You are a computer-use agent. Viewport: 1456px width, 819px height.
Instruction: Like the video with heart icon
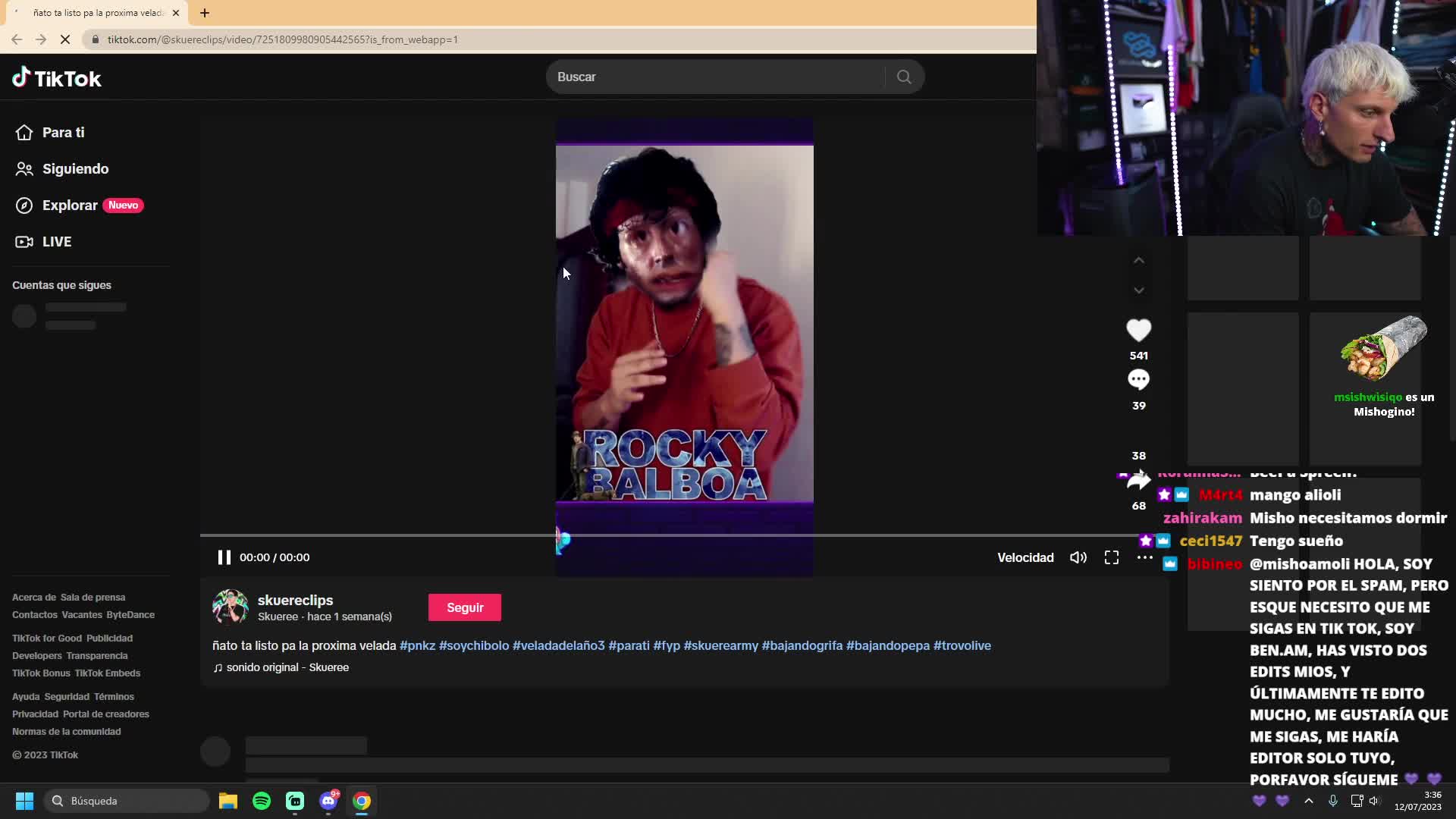point(1138,330)
